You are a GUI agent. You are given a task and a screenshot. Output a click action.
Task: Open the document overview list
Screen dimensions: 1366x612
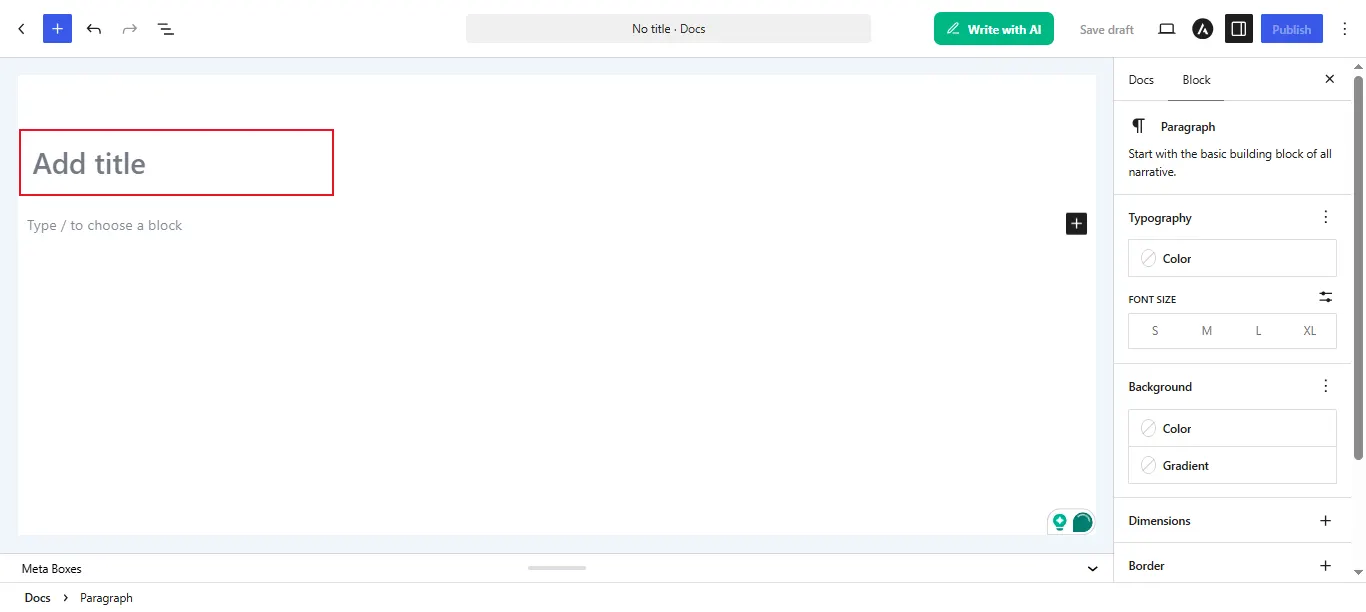point(166,29)
